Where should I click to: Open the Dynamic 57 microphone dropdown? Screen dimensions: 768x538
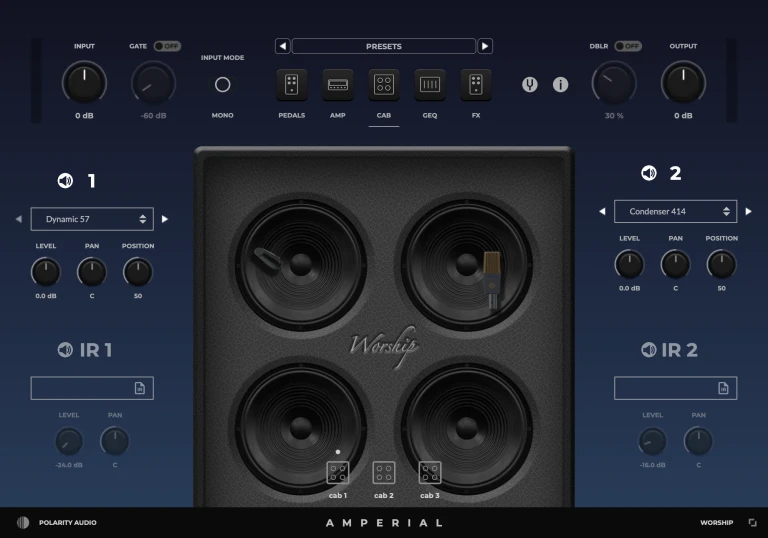coord(91,219)
